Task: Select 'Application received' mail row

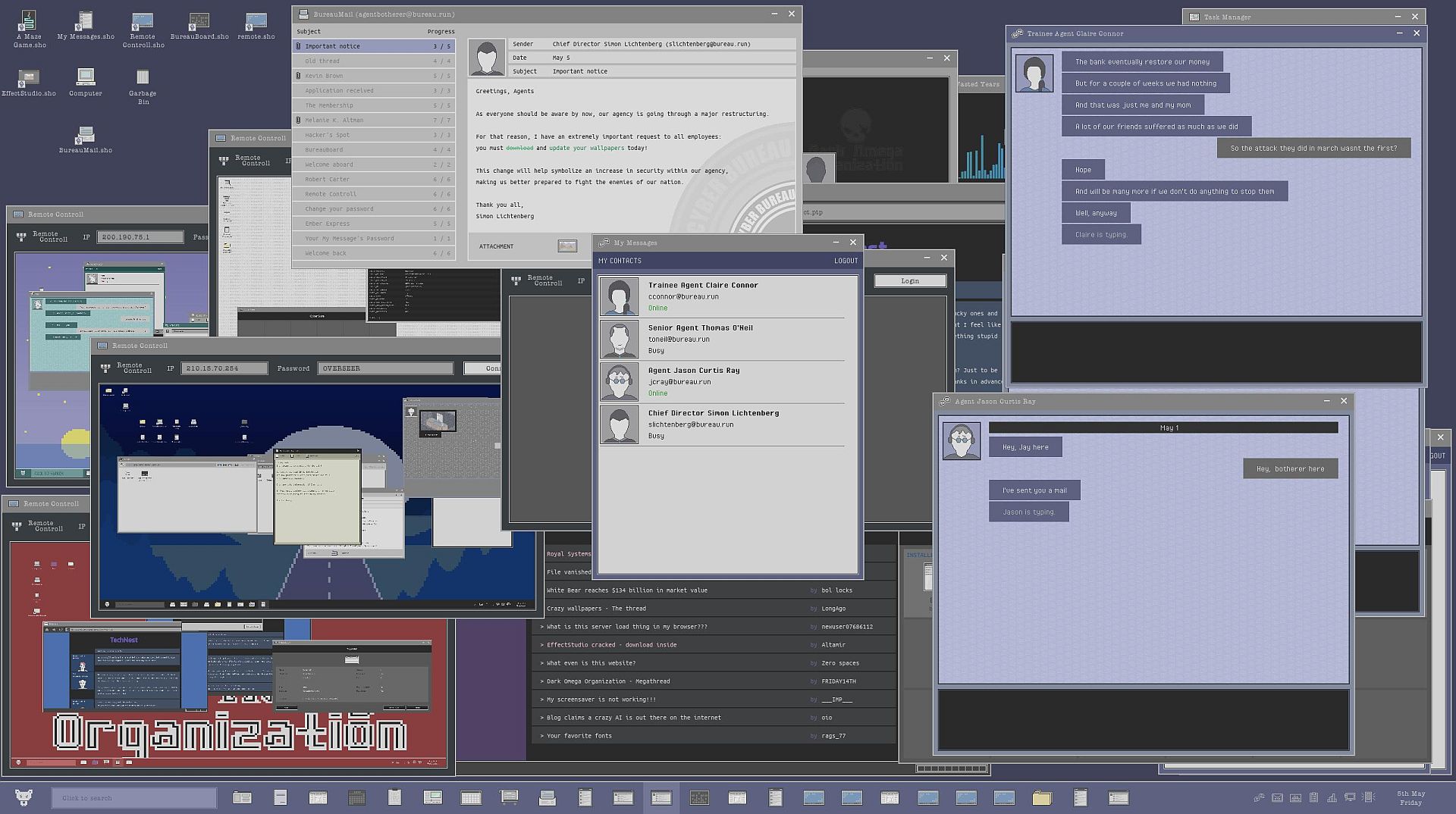Action: (x=374, y=90)
